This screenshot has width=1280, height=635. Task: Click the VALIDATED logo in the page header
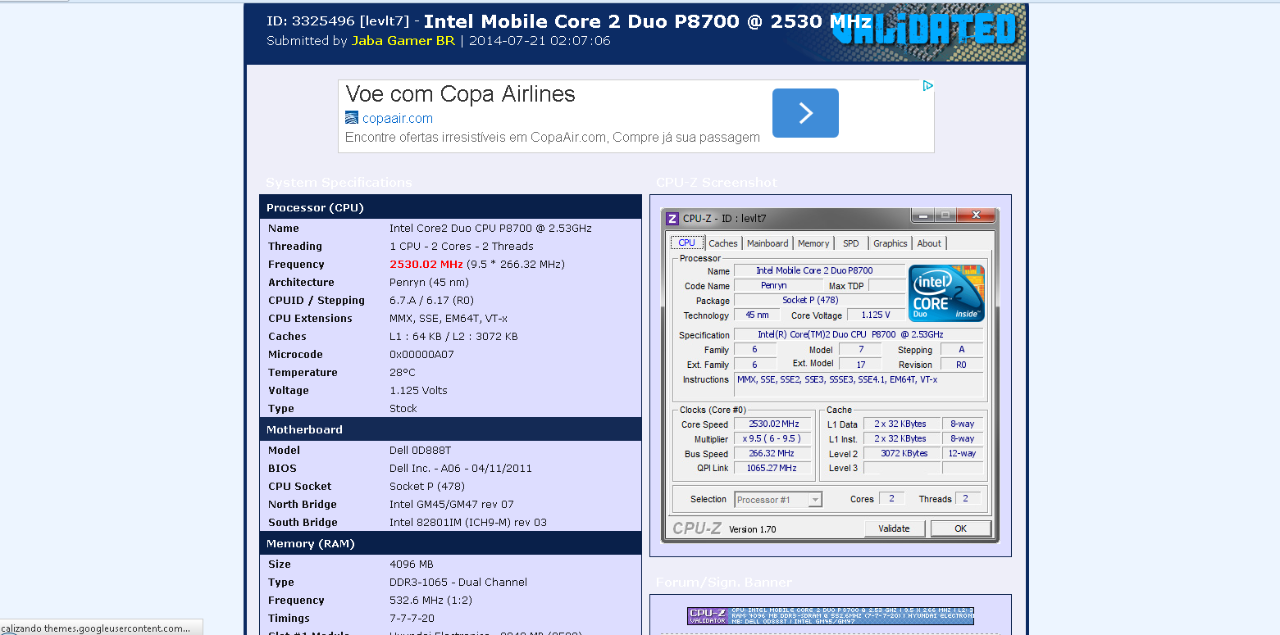tap(927, 29)
